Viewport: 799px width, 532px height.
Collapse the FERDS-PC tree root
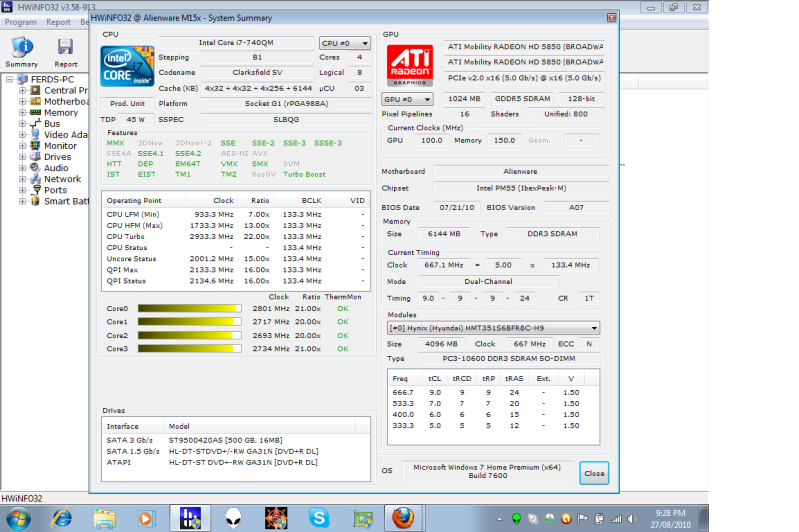(x=9, y=79)
